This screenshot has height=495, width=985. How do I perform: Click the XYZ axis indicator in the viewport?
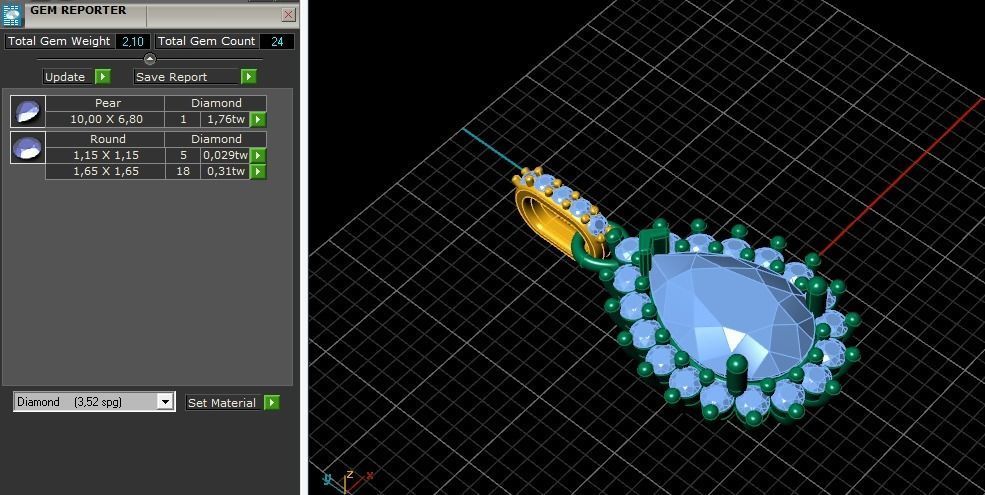point(349,481)
